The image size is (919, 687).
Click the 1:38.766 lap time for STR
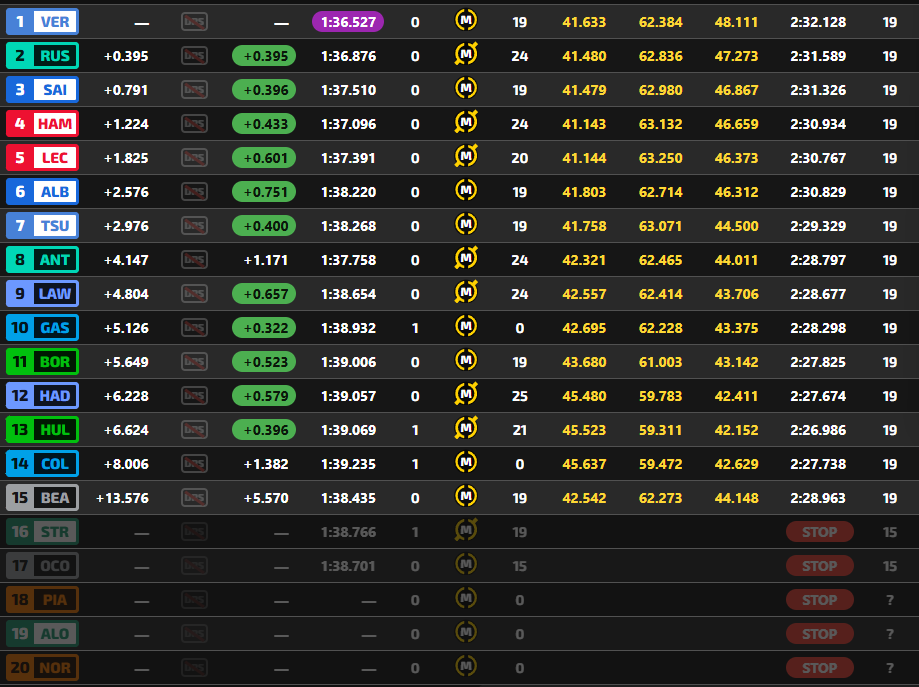[348, 532]
